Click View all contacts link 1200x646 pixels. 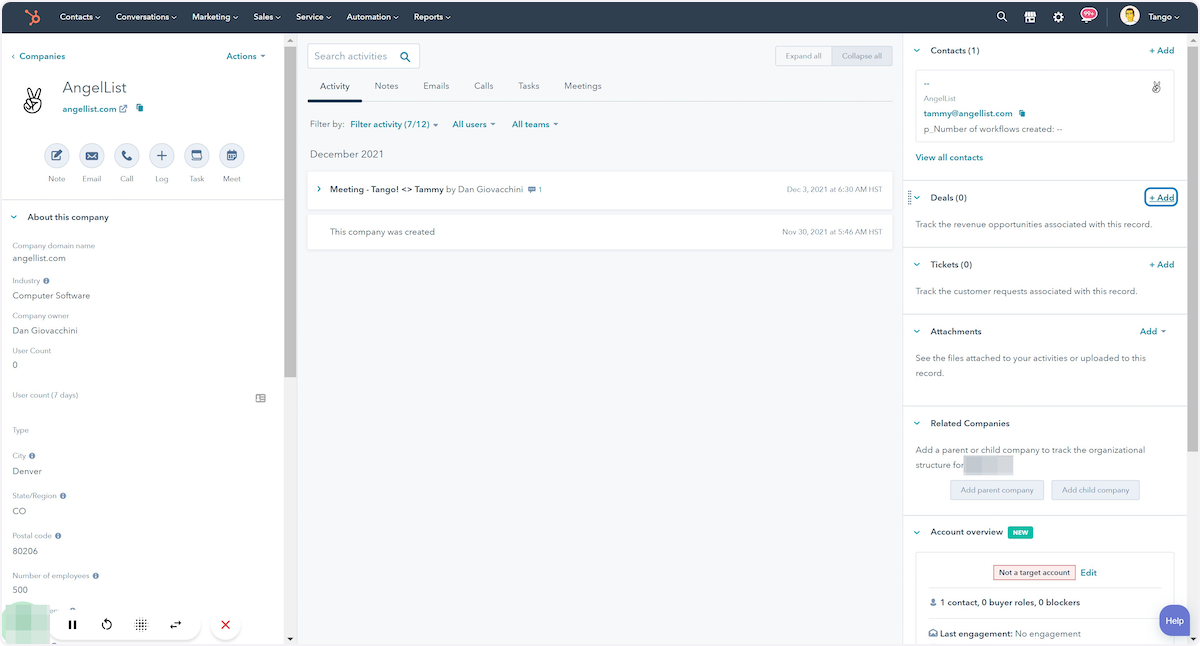(x=949, y=158)
